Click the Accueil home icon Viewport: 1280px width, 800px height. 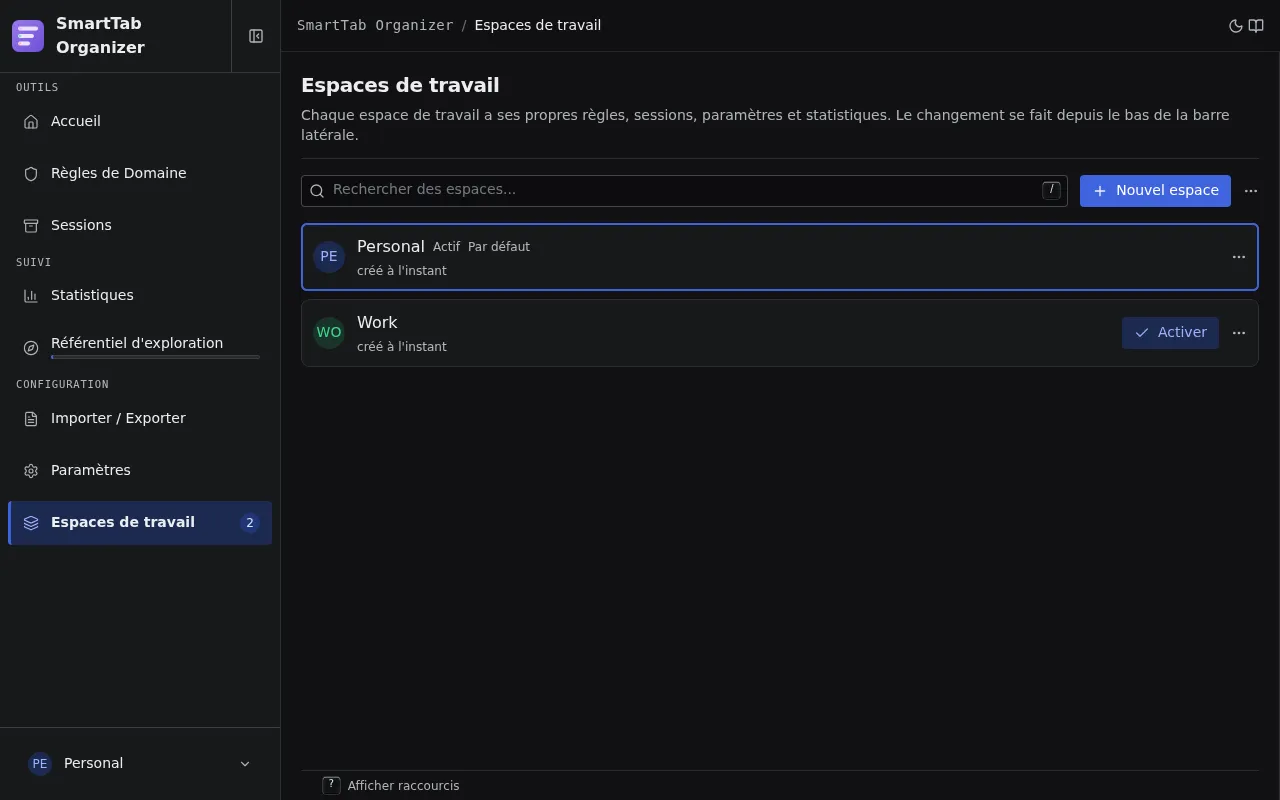click(x=31, y=121)
